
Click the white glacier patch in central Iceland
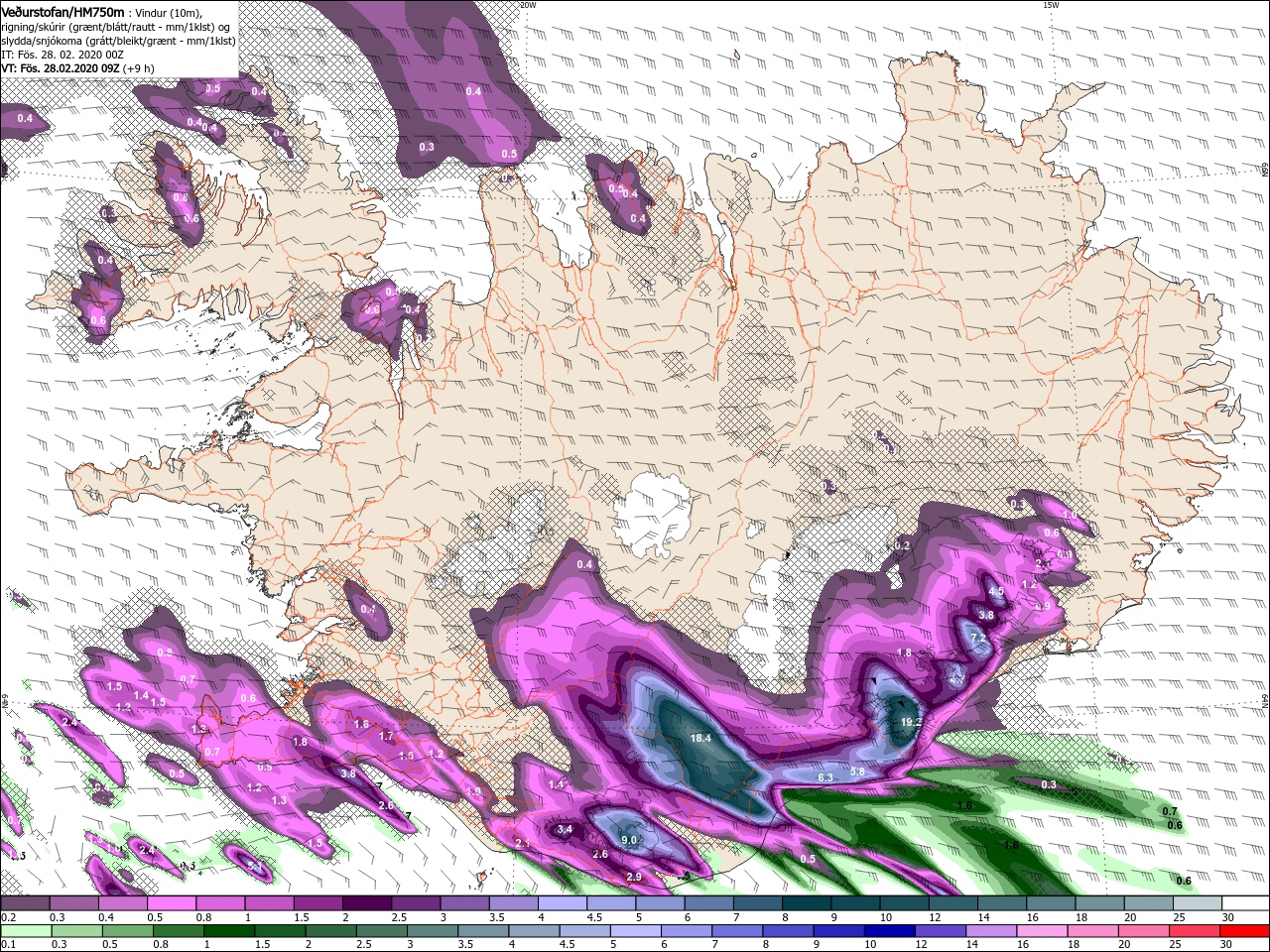point(651,515)
